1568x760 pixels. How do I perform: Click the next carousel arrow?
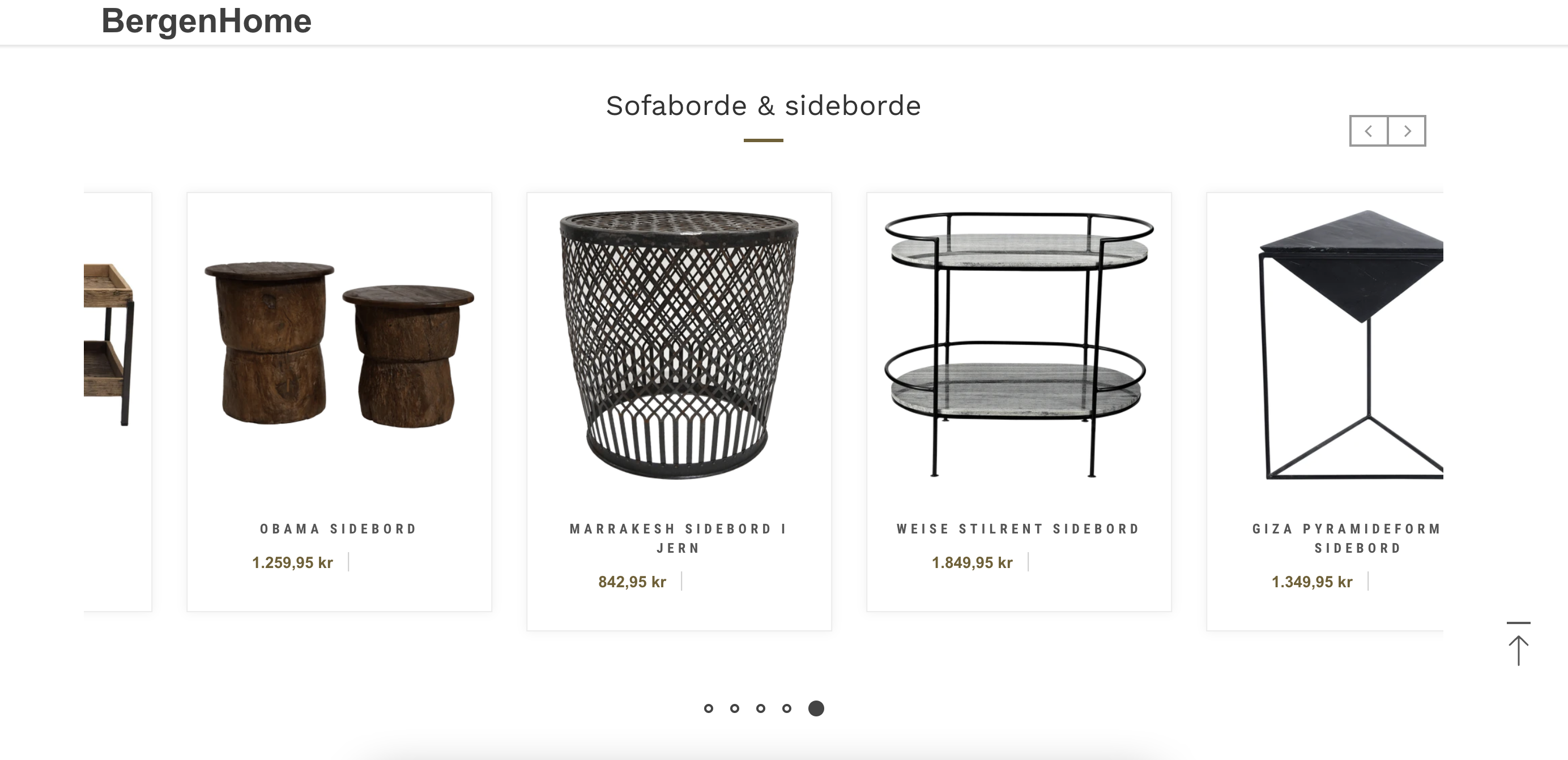[1407, 131]
